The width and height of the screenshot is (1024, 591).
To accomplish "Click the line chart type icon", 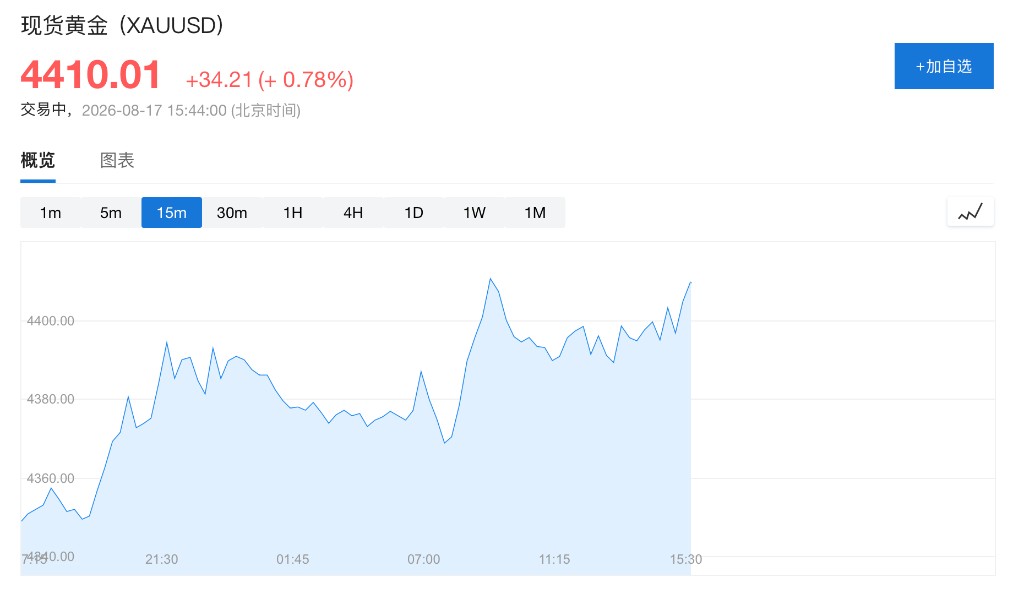I will (x=970, y=212).
